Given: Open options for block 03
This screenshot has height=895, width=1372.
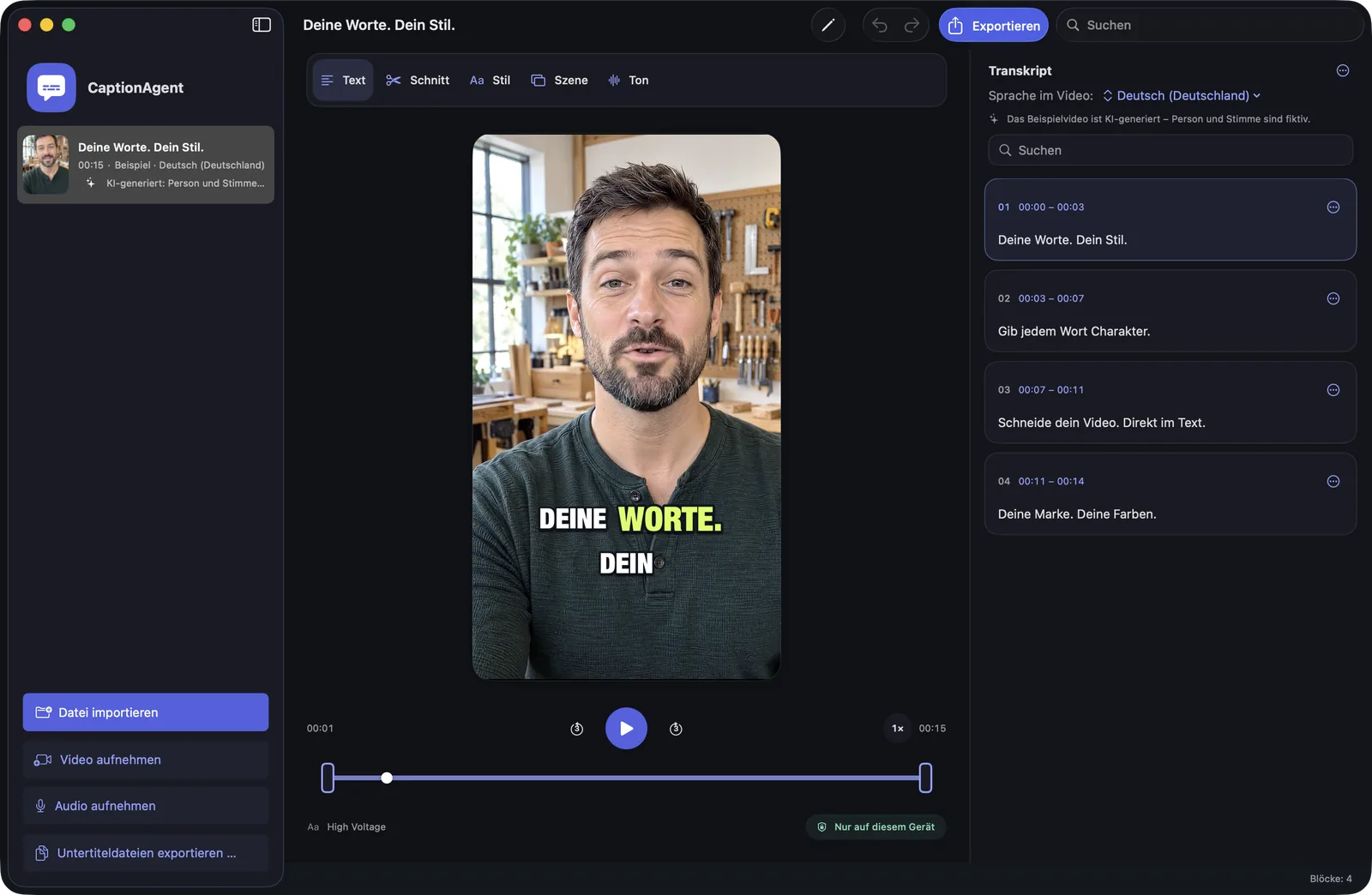Looking at the screenshot, I should click(x=1333, y=390).
